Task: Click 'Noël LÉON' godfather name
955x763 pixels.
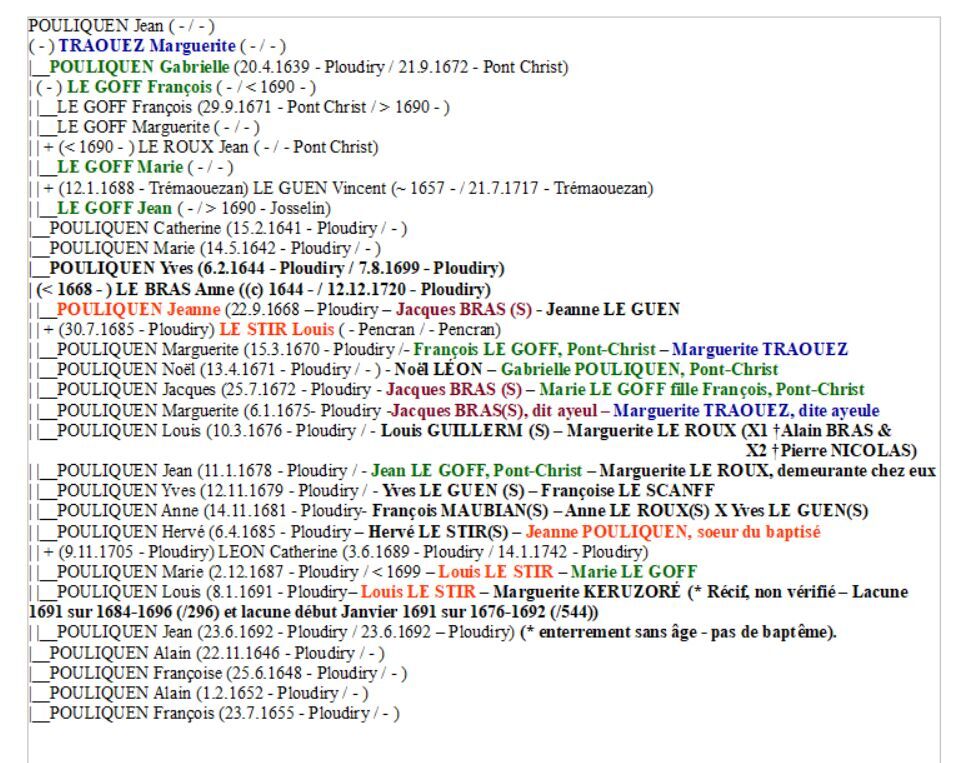Action: click(438, 370)
